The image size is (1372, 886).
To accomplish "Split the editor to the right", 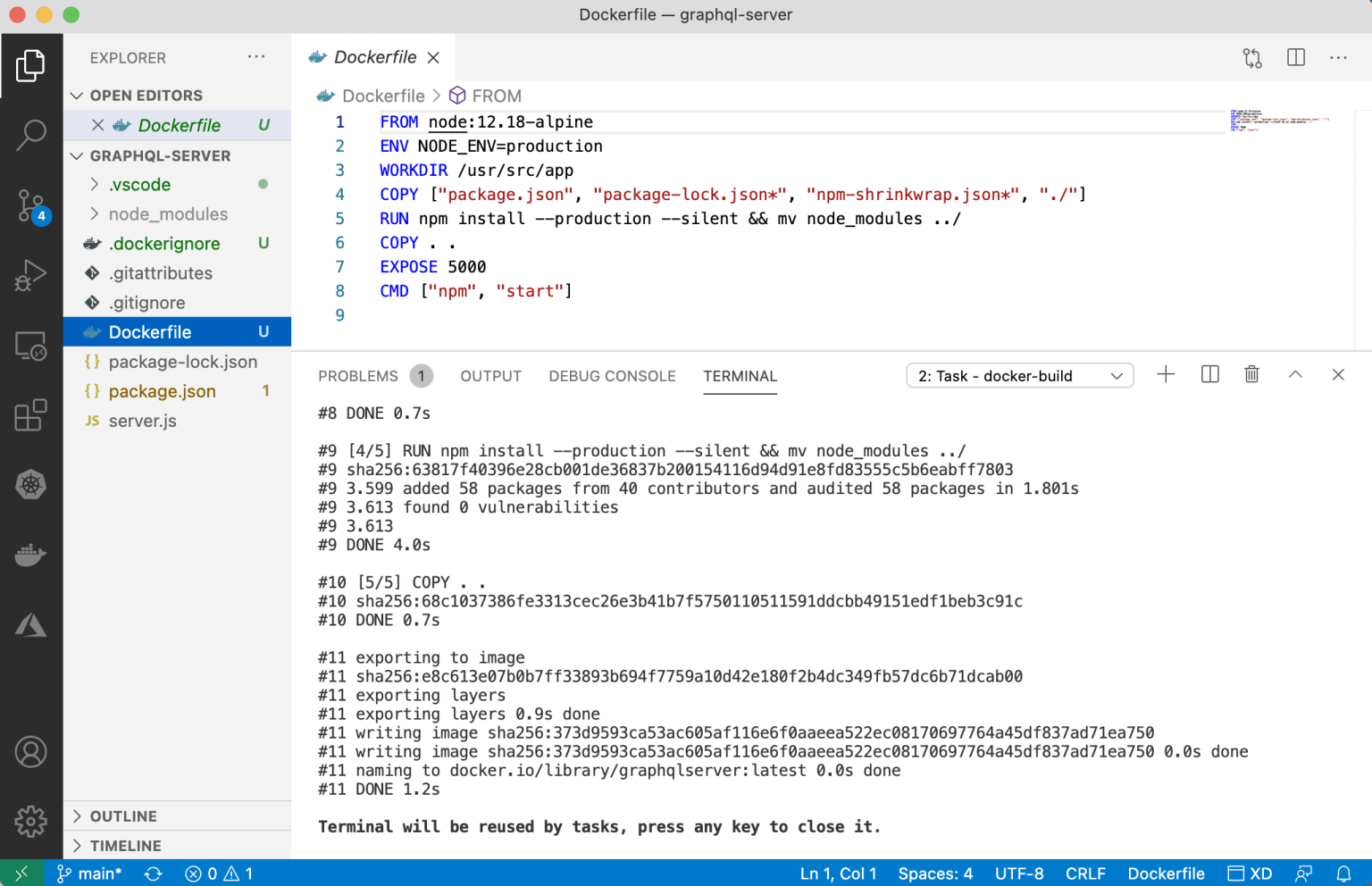I will click(x=1295, y=58).
